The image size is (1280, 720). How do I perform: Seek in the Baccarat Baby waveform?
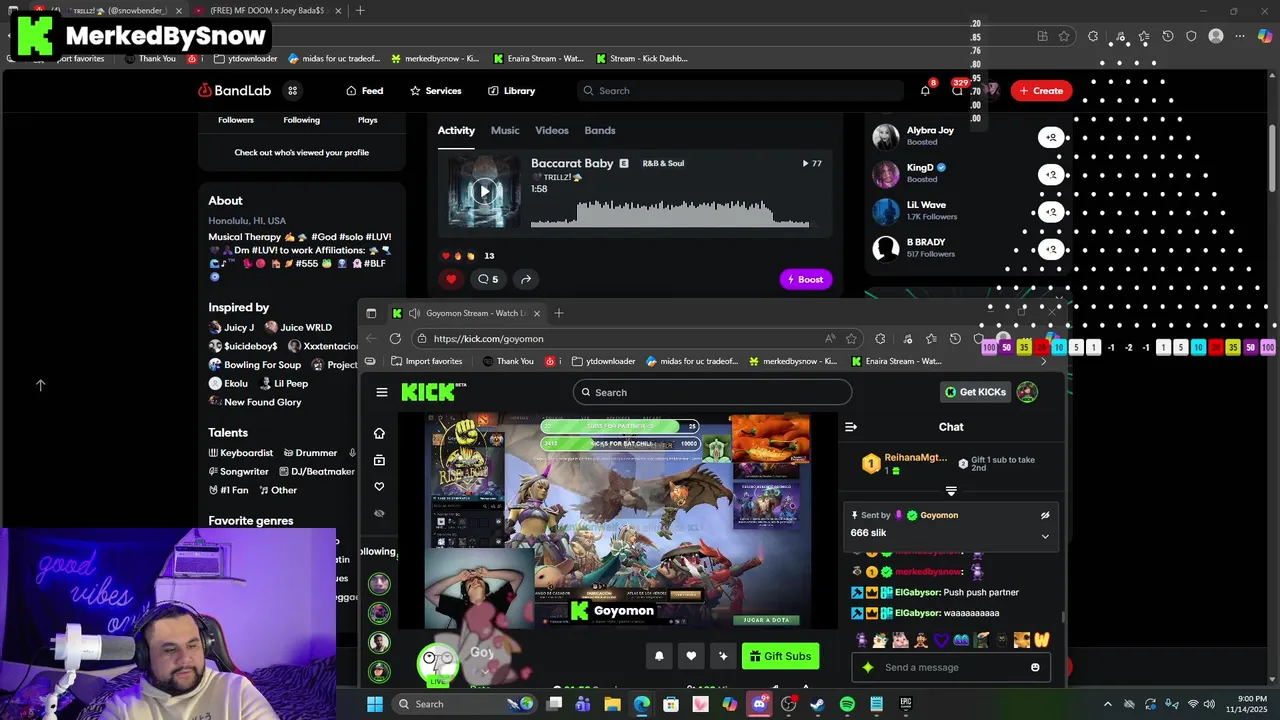click(670, 213)
